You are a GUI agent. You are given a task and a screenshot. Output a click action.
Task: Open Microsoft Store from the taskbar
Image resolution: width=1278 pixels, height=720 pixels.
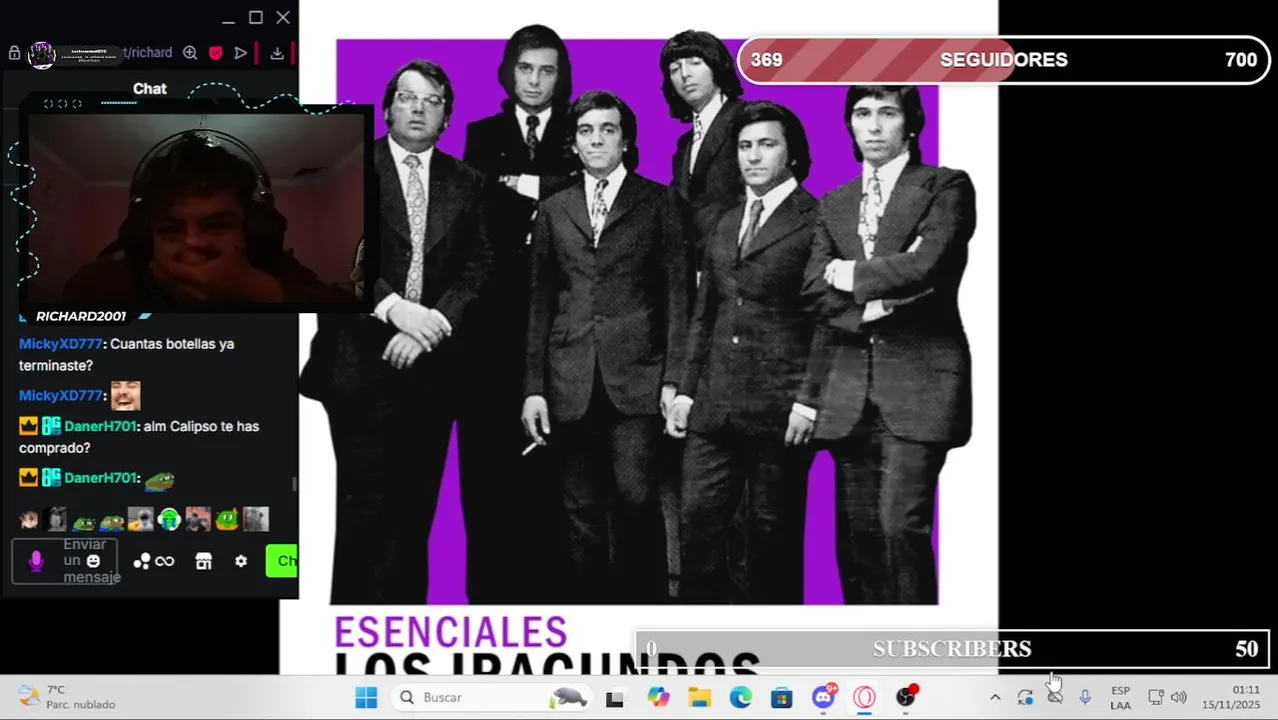tap(782, 698)
